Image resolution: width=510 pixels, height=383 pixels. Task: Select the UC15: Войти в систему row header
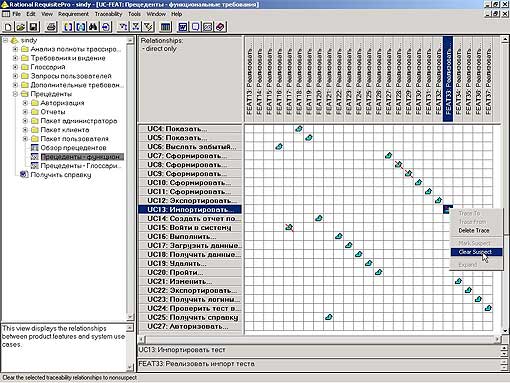click(190, 228)
